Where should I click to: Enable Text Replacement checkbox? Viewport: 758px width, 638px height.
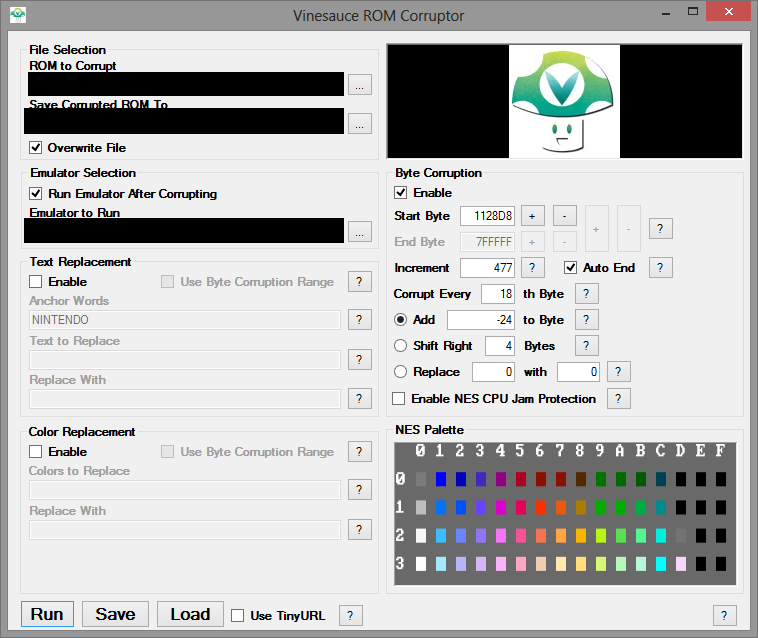[x=36, y=281]
